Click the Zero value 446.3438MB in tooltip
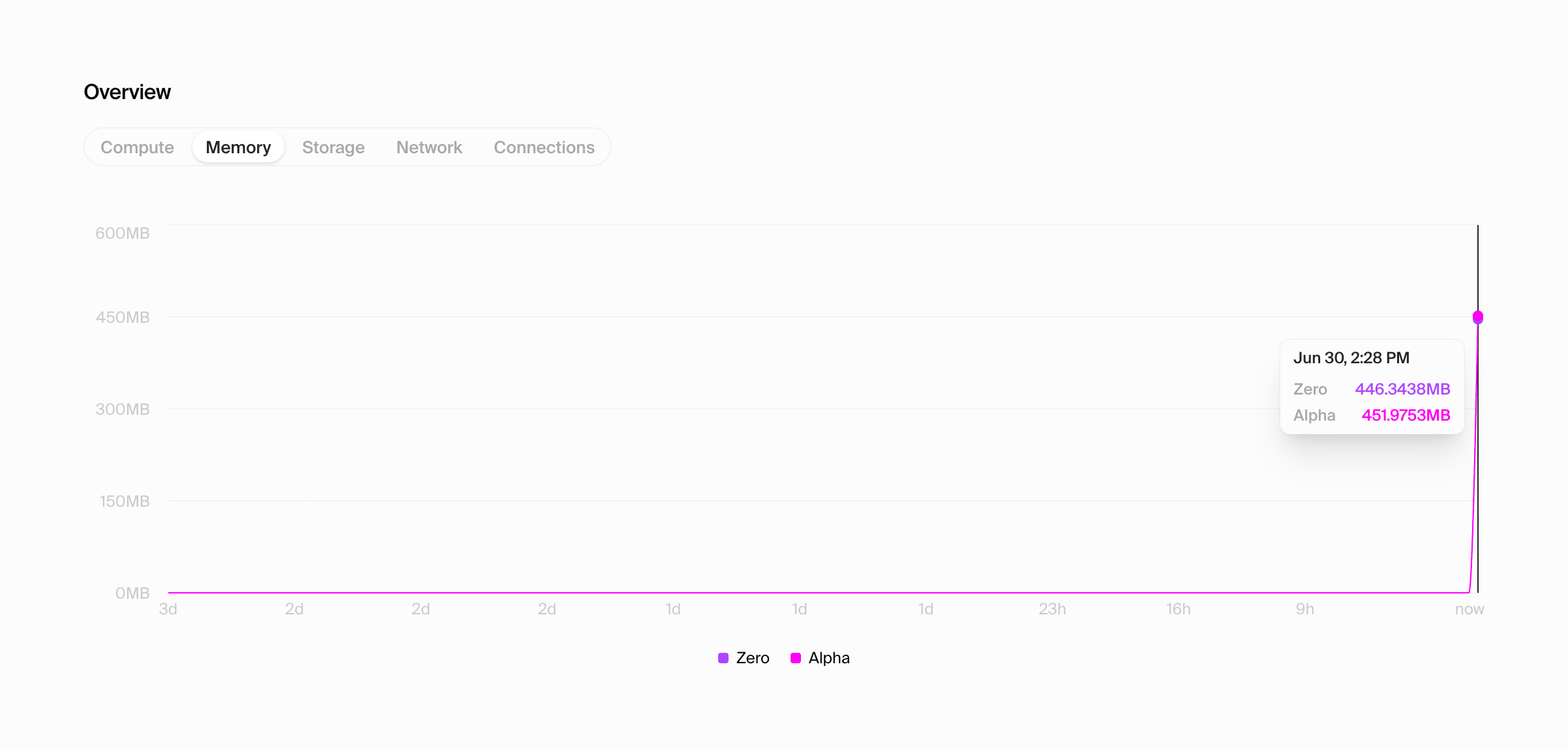 click(1402, 389)
